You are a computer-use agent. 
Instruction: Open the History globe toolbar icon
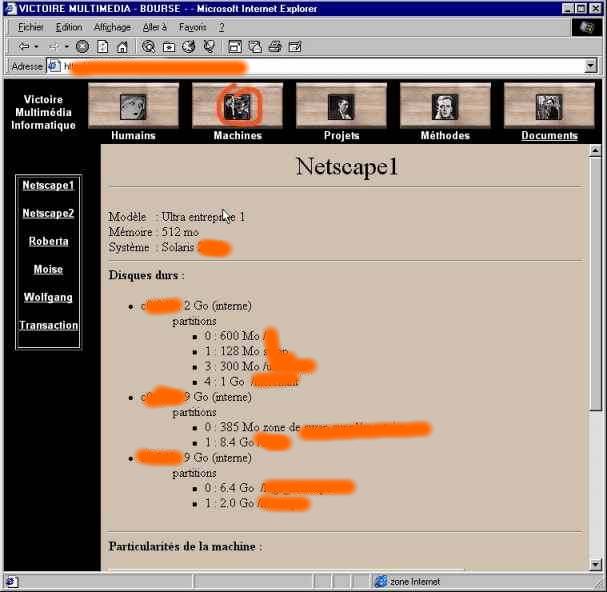(189, 47)
